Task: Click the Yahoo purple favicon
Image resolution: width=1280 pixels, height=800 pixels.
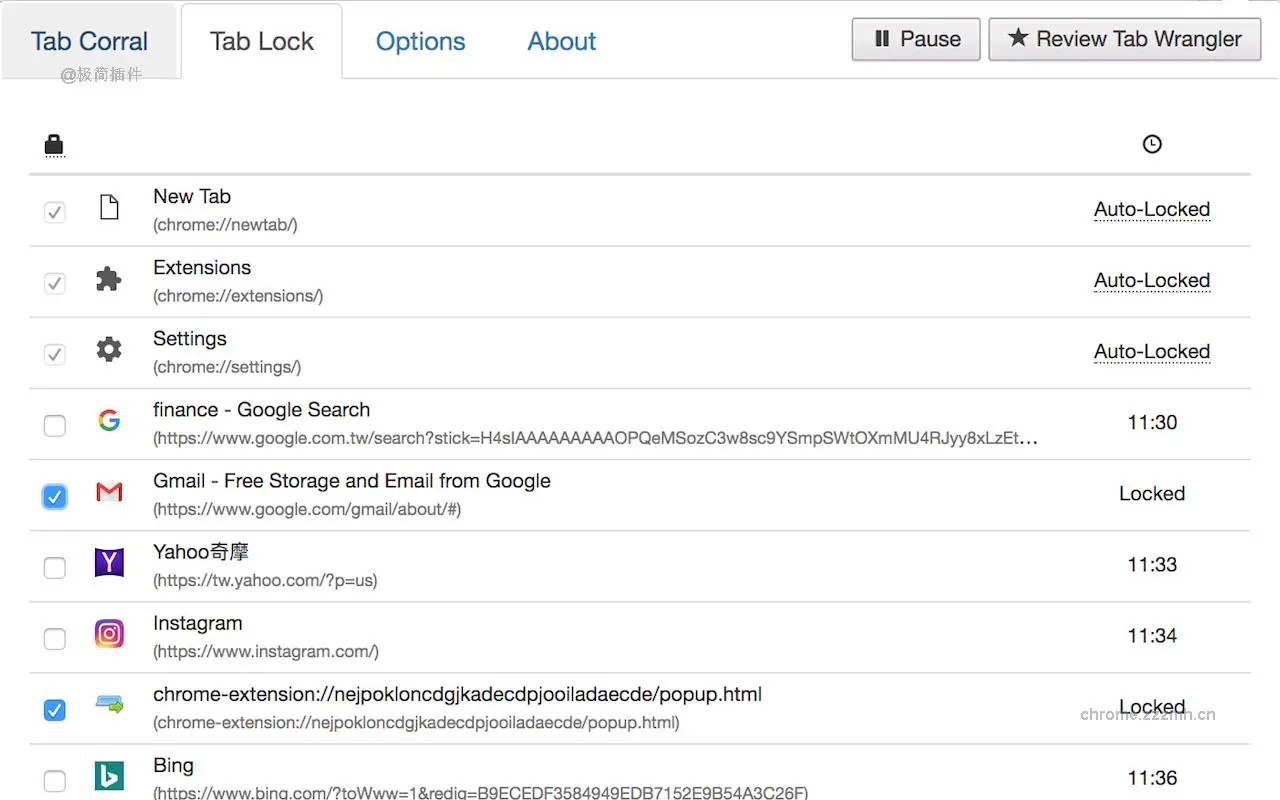Action: point(109,563)
